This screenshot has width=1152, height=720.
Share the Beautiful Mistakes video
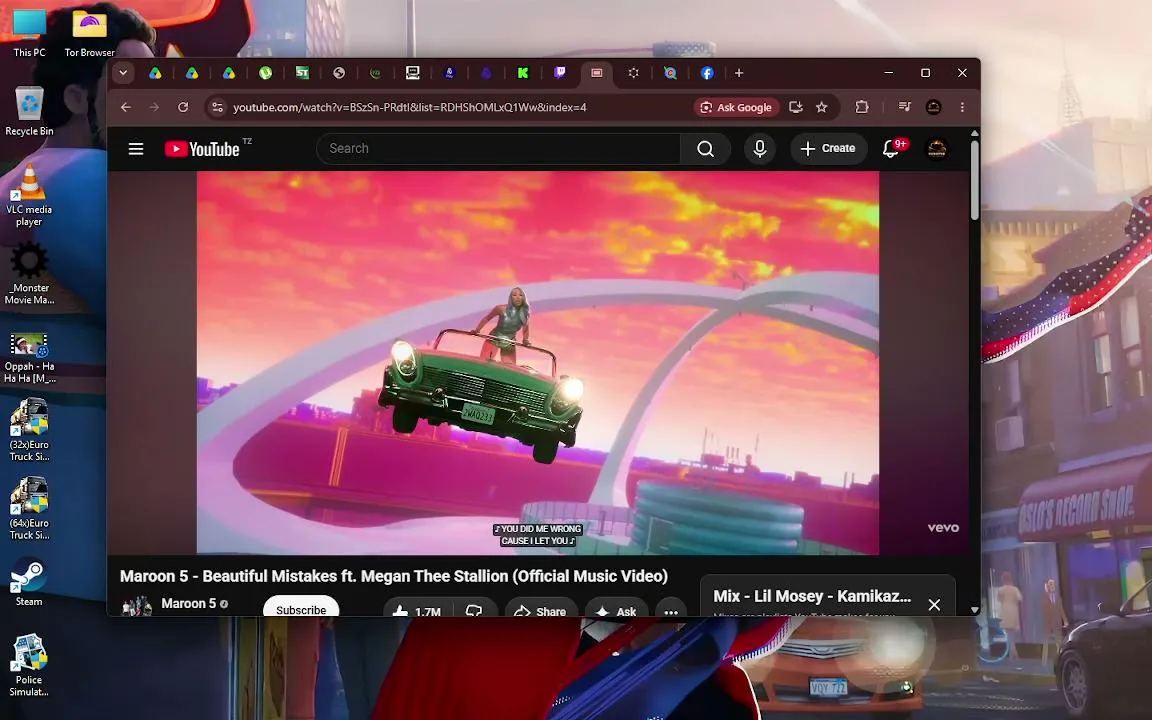coord(540,610)
